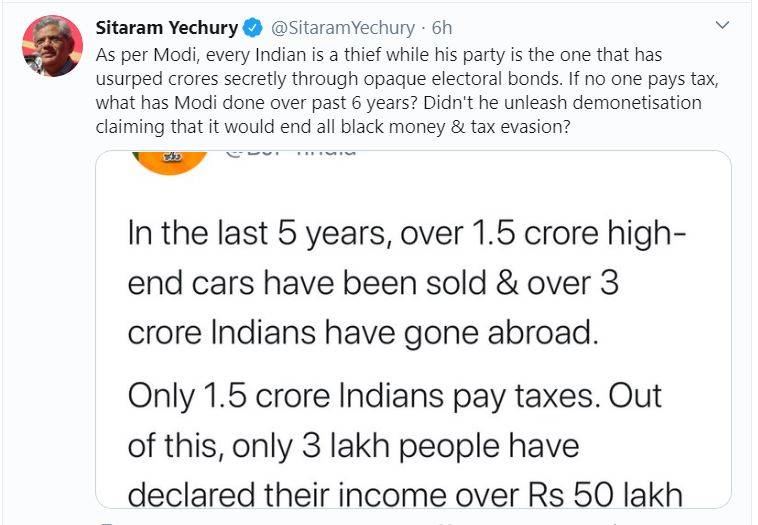758x525 pixels.
Task: Click the quoted tweet's orange profile avatar
Action: 169,158
